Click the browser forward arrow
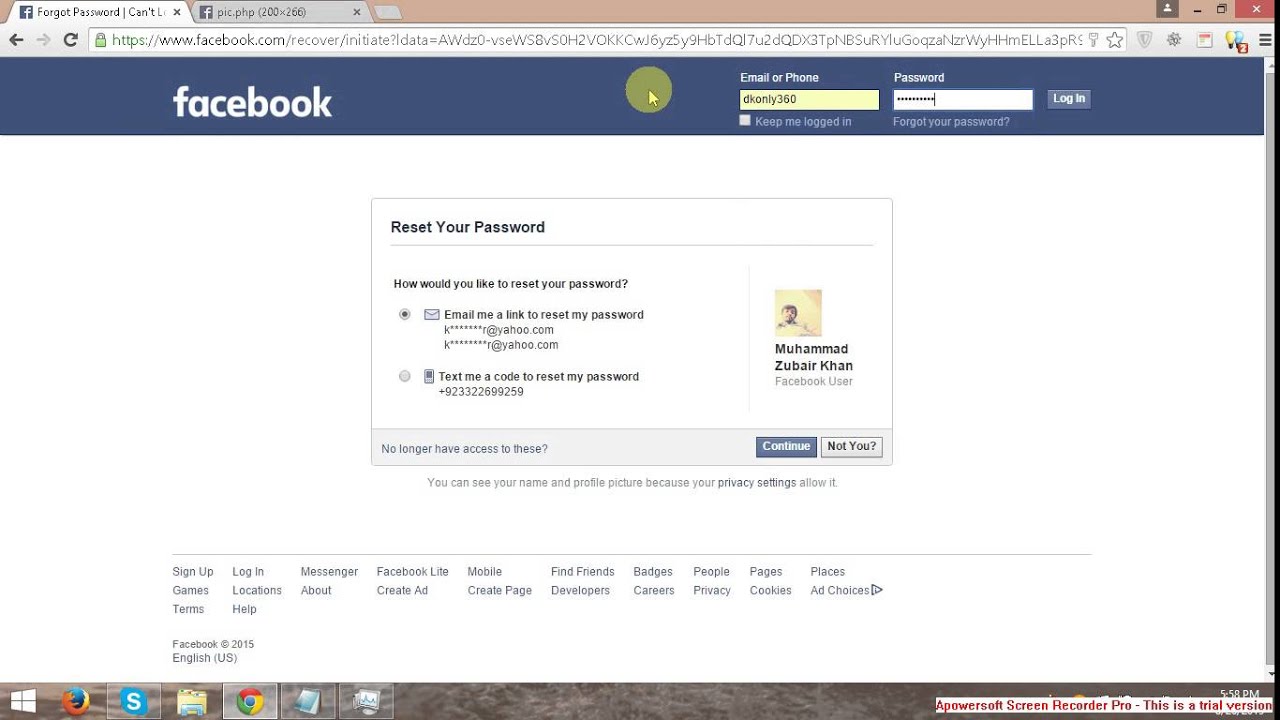Screen dimensions: 1280x720 coord(43,40)
